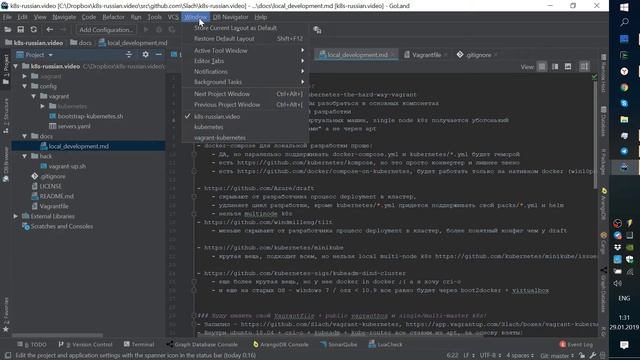
Task: Choose Previous Project Window
Action: [245, 104]
